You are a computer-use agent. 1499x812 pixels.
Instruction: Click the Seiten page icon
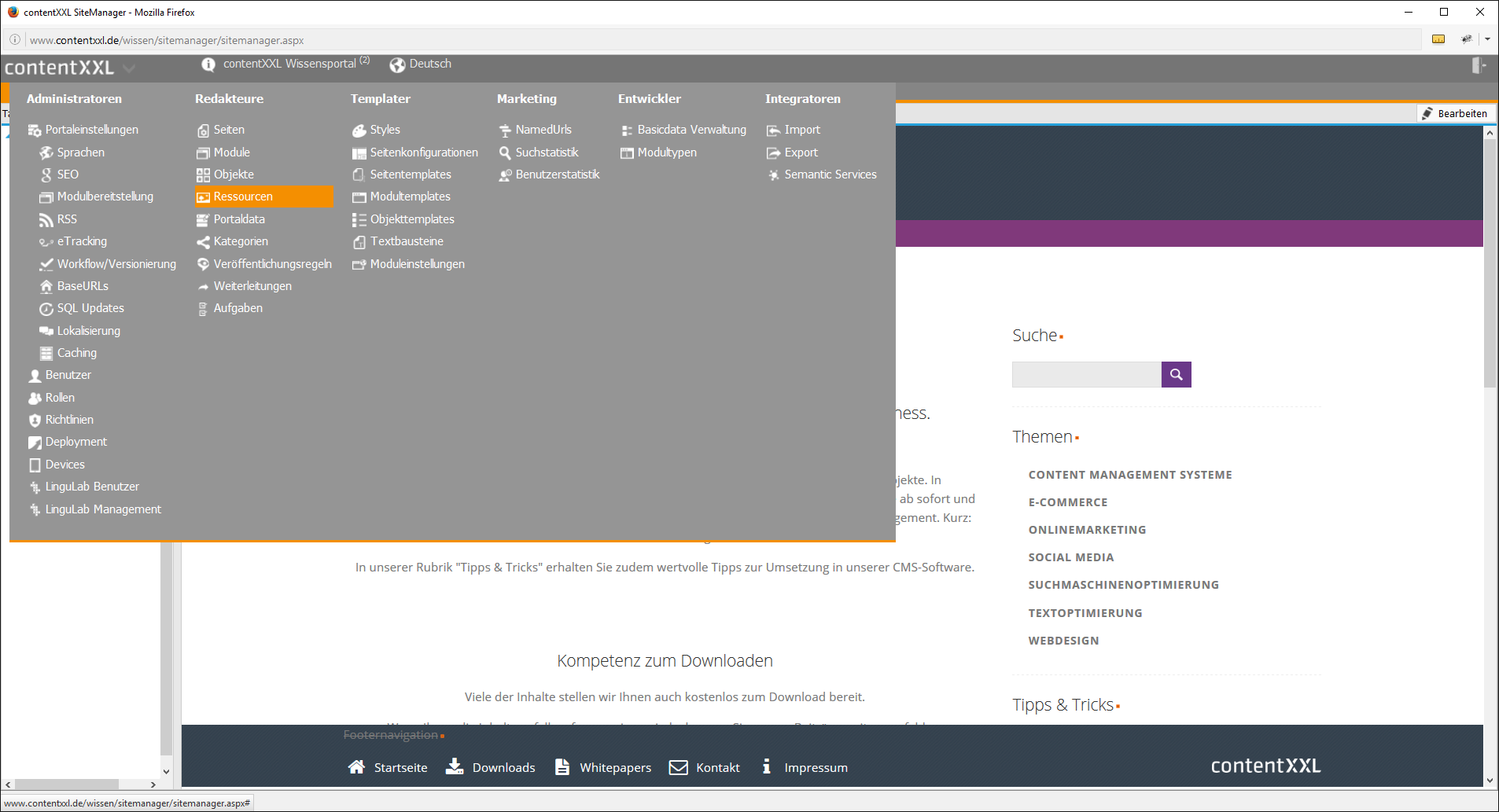pos(203,130)
